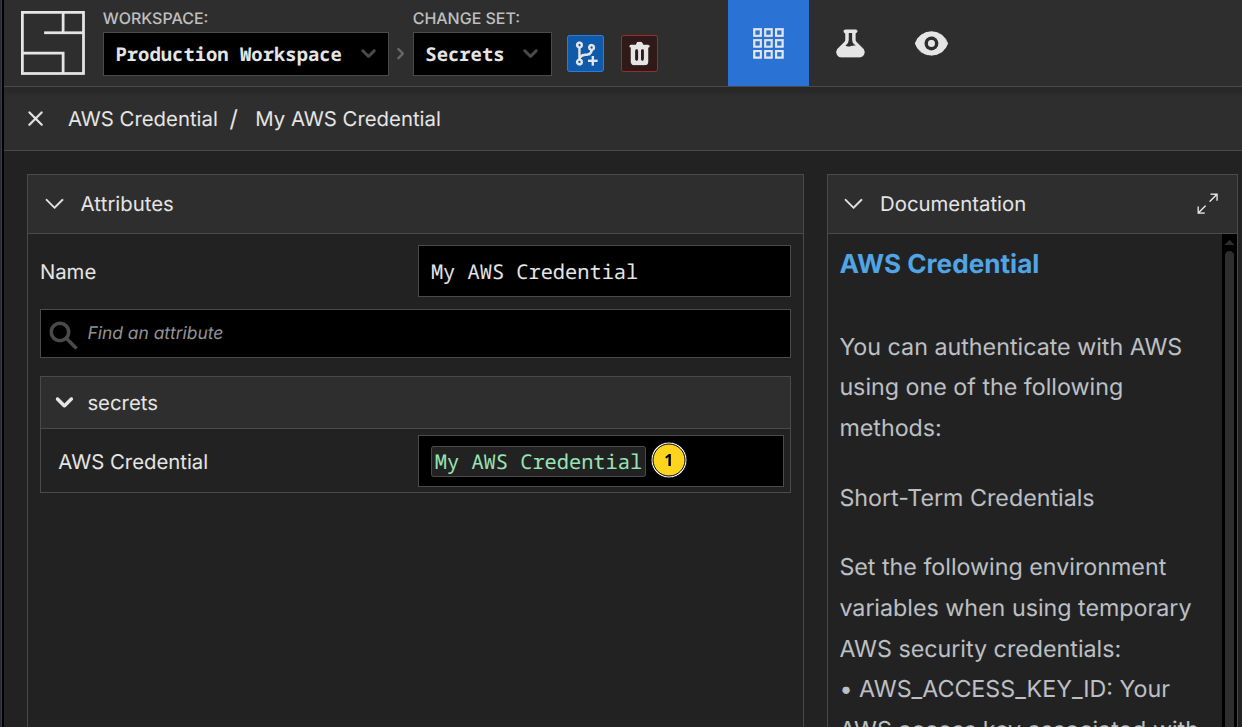Click the magnifier icon in attribute search
This screenshot has width=1242, height=727.
pyautogui.click(x=63, y=334)
